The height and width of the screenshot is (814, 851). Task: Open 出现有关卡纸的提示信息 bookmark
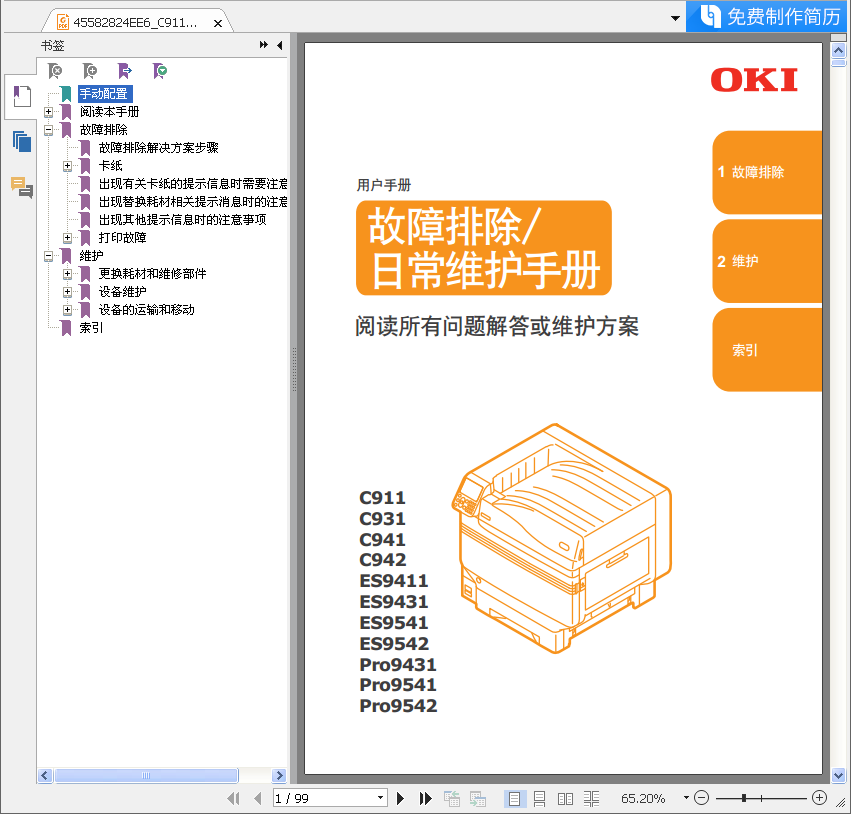193,183
